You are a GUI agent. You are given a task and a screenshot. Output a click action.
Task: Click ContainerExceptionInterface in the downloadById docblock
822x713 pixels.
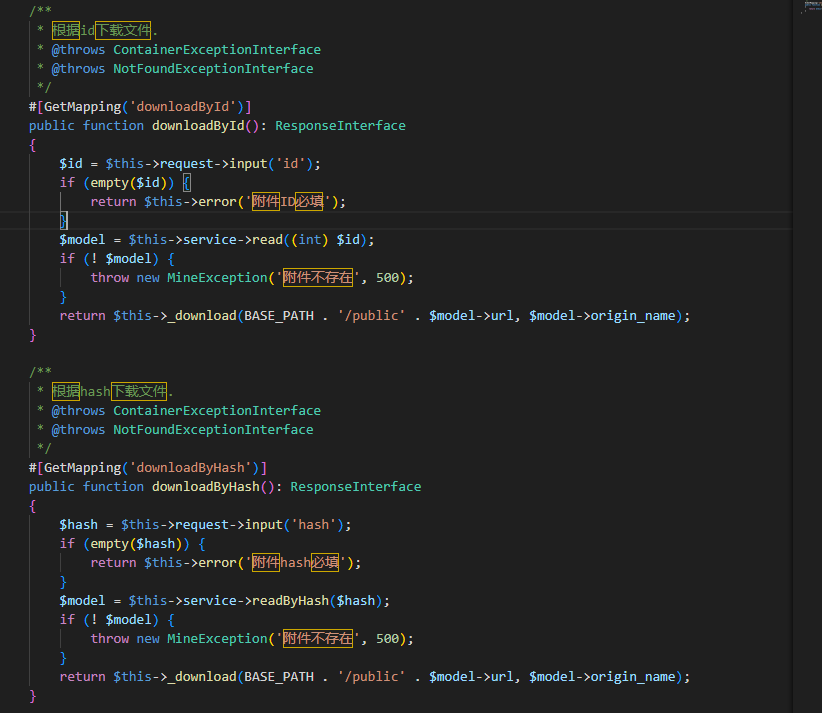pyautogui.click(x=217, y=49)
